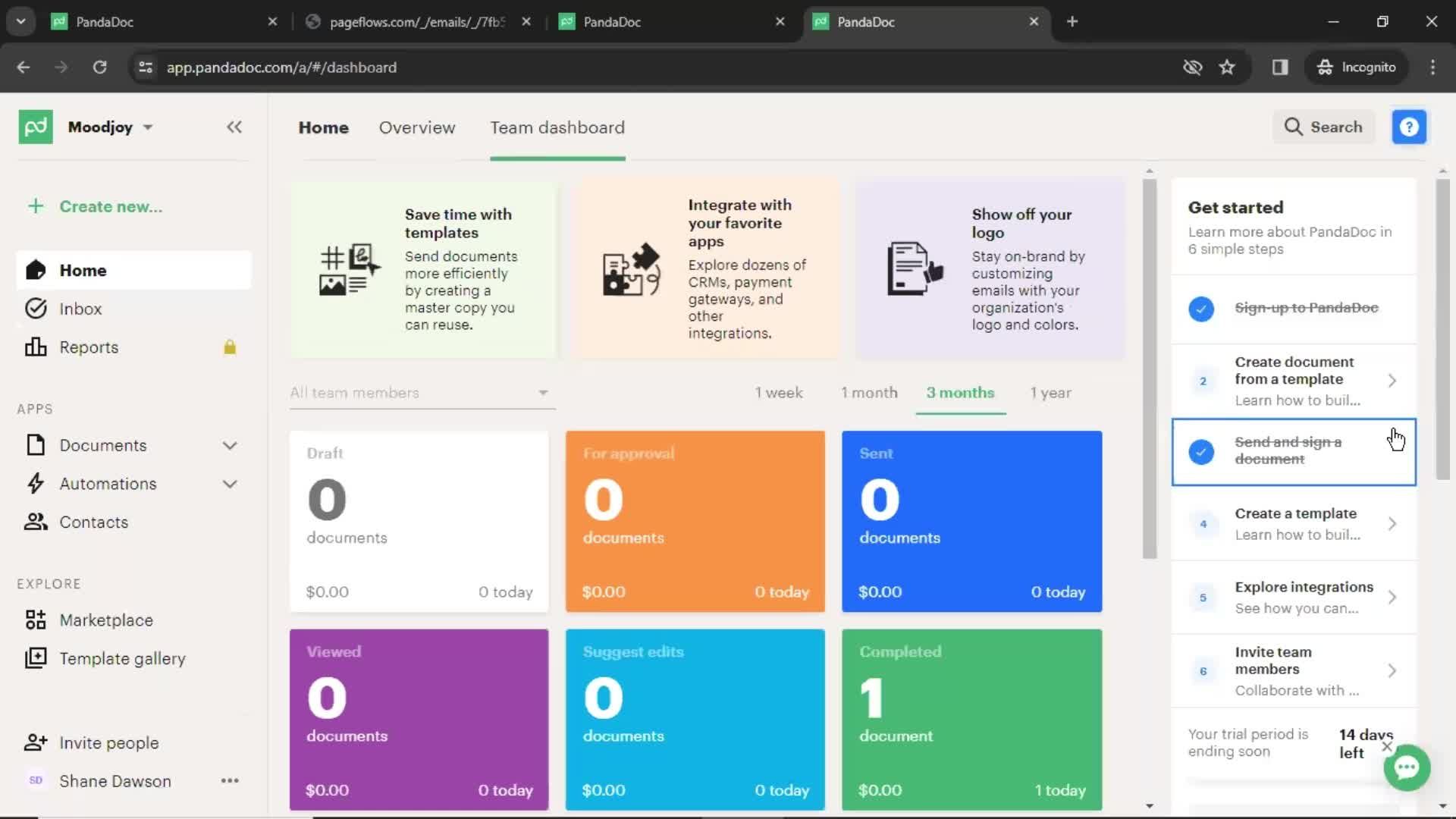Click the Automations sidebar icon
The height and width of the screenshot is (819, 1456).
(36, 483)
